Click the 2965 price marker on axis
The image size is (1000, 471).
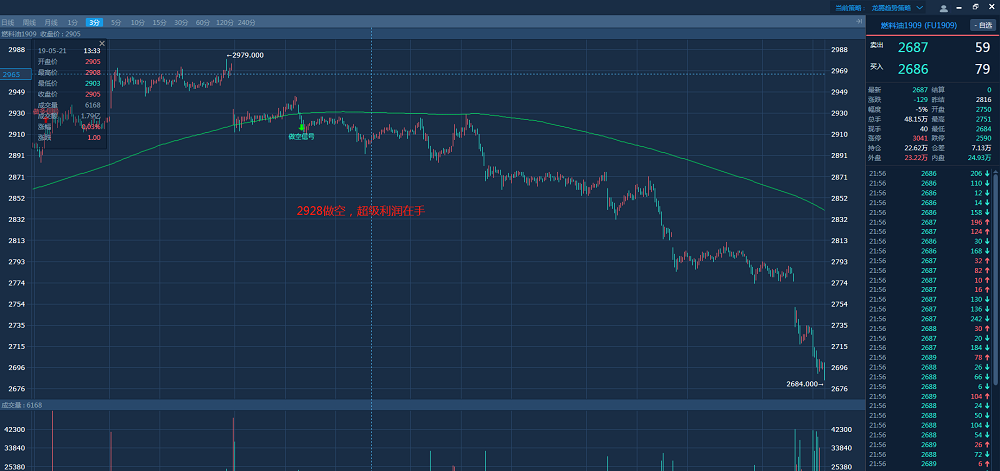tap(12, 74)
